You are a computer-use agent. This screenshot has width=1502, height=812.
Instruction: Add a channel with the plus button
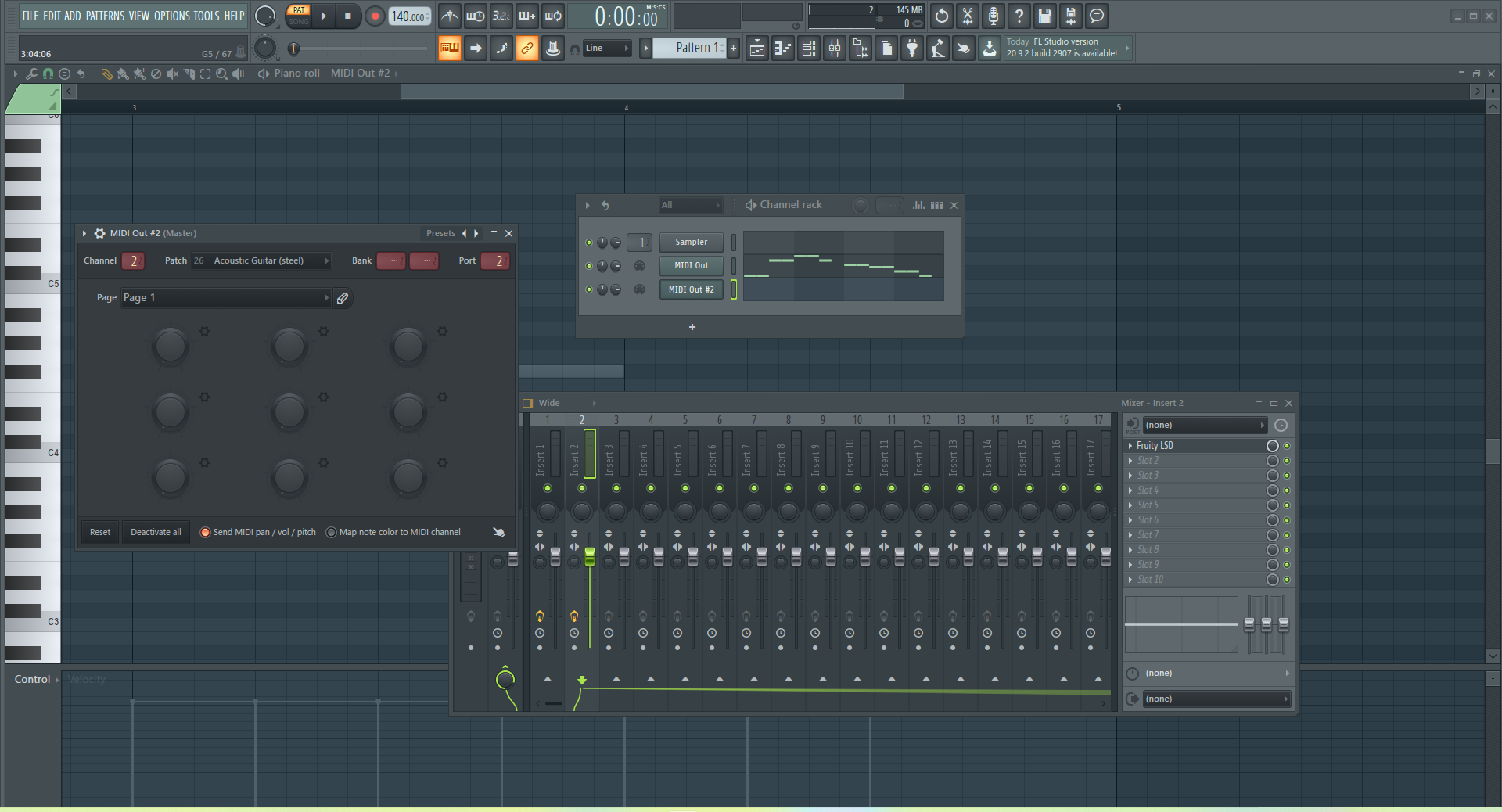pyautogui.click(x=692, y=327)
